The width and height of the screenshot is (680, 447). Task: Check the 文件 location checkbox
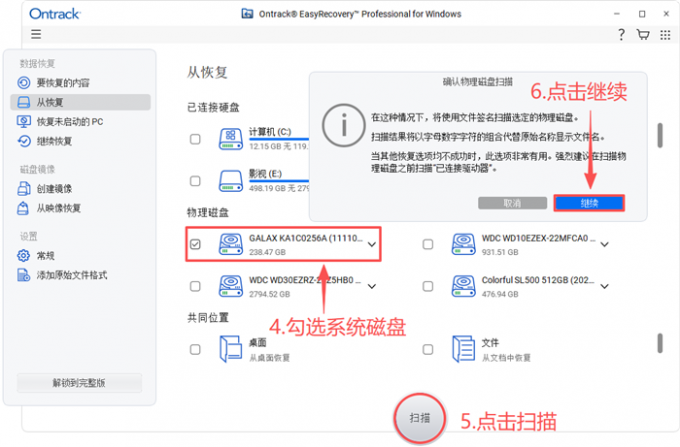[x=428, y=349]
